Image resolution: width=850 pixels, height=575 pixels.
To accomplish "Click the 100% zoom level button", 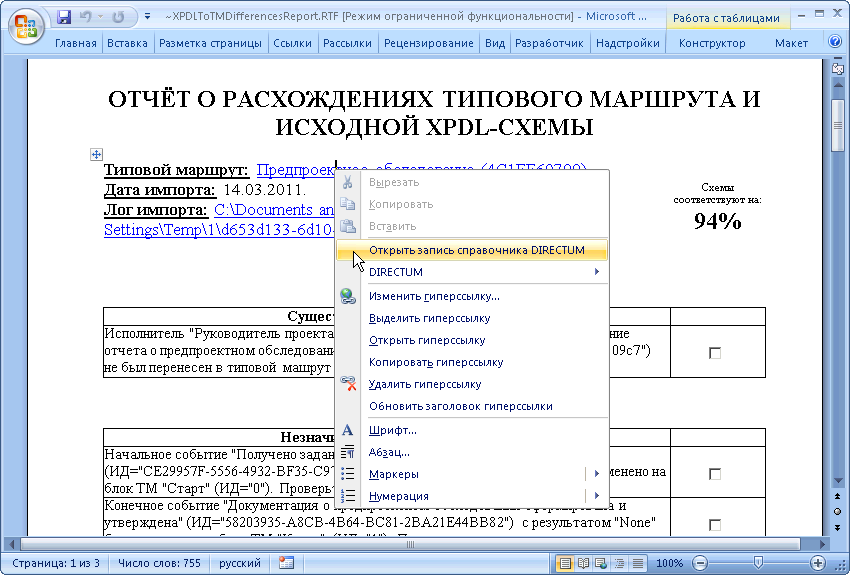I will pos(669,563).
